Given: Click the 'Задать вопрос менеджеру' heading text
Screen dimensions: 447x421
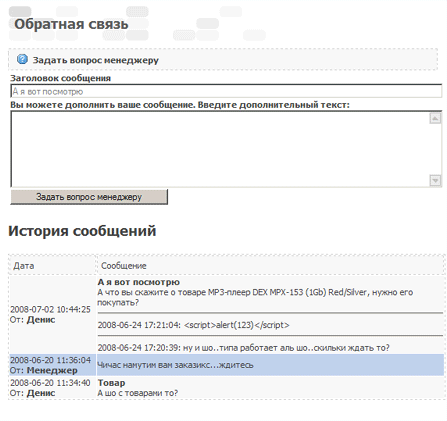Looking at the screenshot, I should click(95, 60).
